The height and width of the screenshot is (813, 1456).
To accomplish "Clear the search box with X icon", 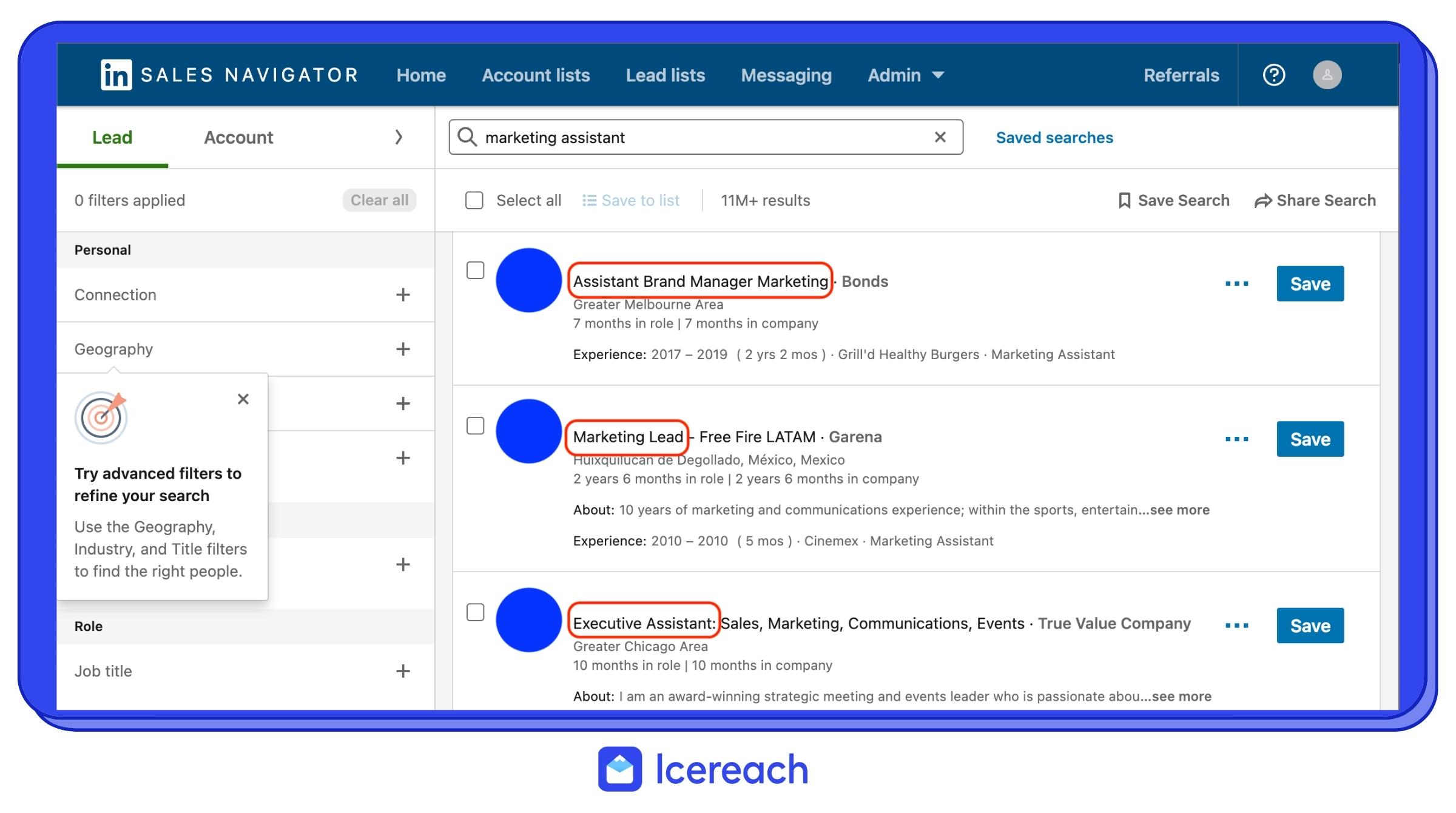I will pos(940,137).
